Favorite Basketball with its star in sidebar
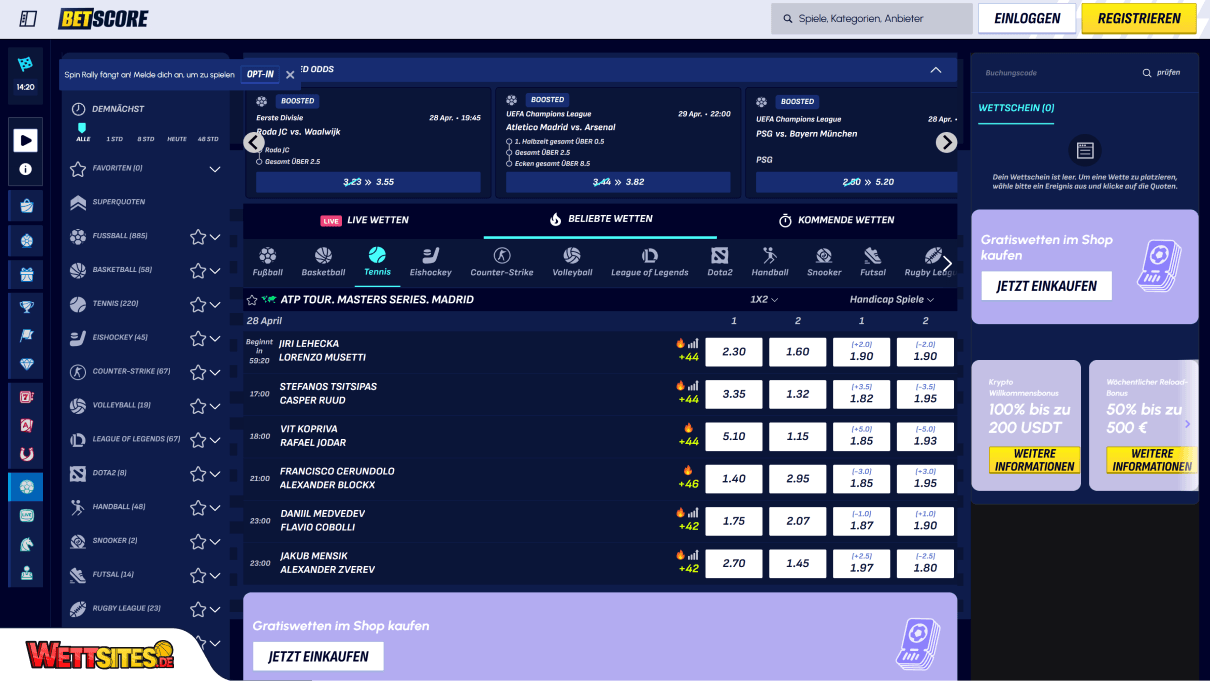The image size is (1210, 681). point(198,271)
